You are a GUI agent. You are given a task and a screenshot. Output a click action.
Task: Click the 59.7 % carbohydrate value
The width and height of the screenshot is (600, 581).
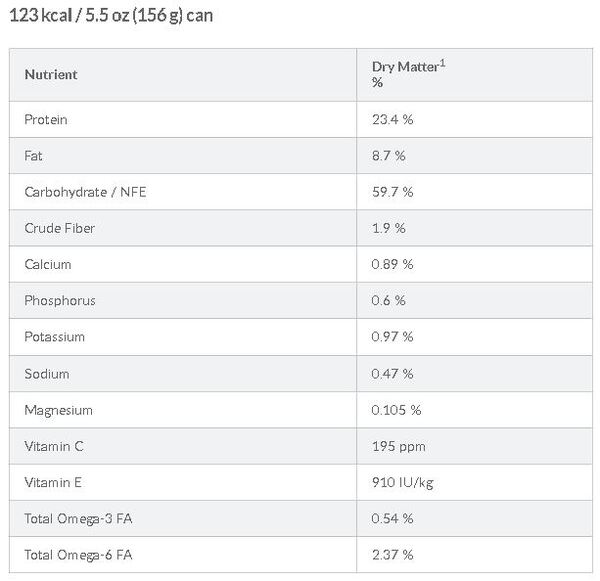coord(392,192)
